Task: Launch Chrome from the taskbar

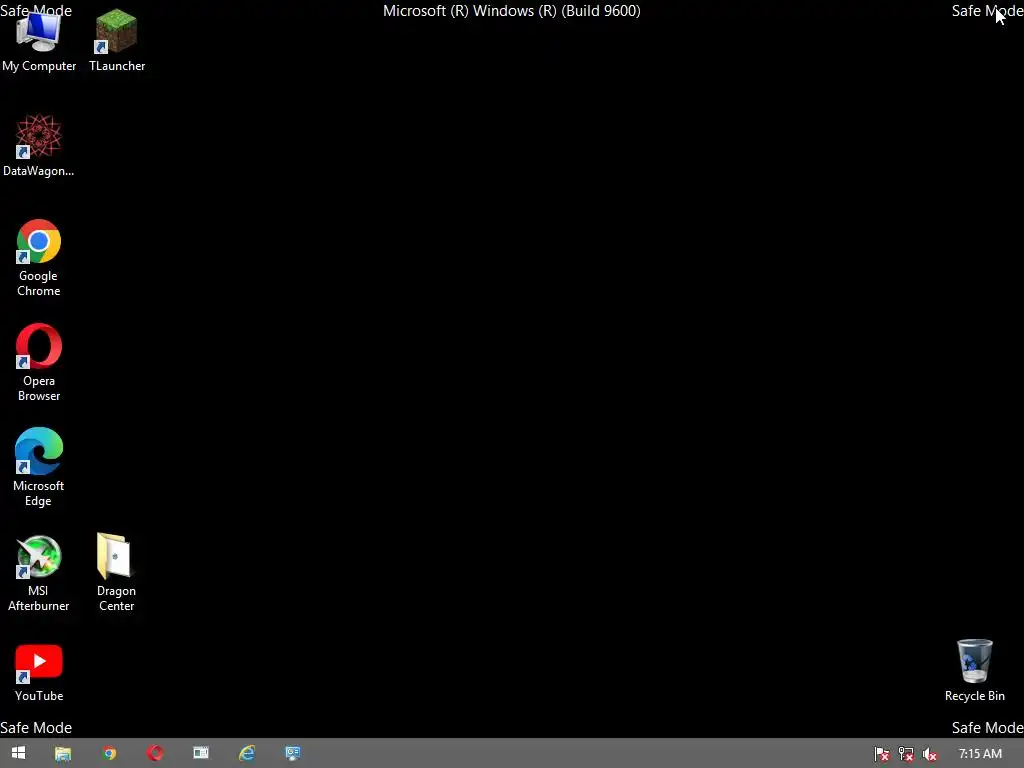Action: click(109, 754)
